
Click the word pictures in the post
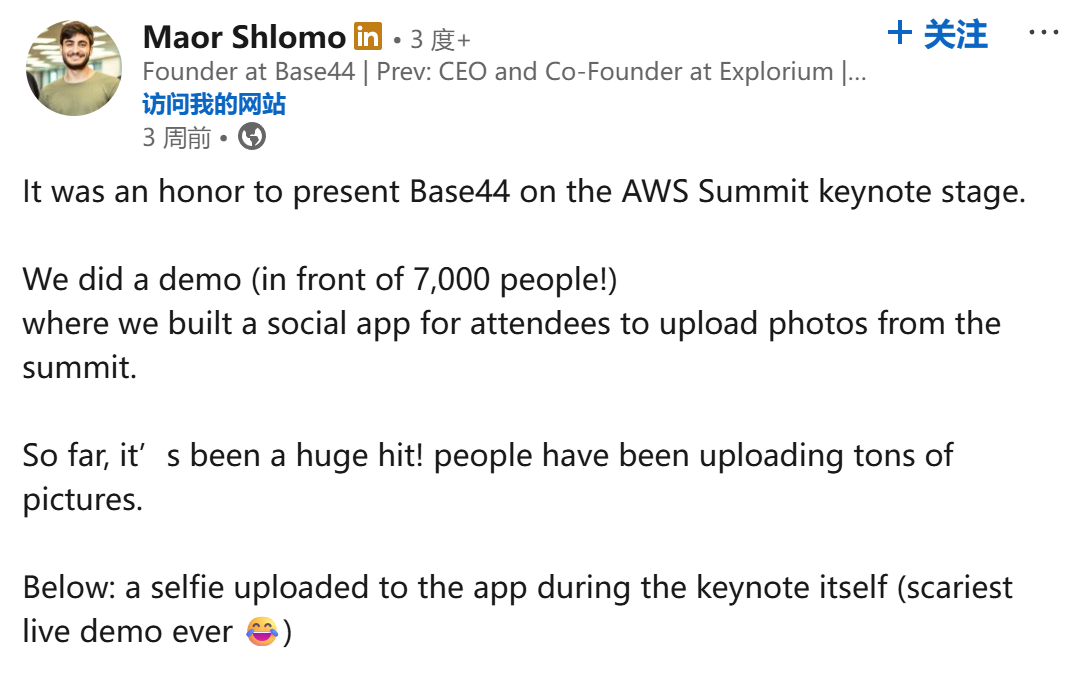(x=81, y=499)
